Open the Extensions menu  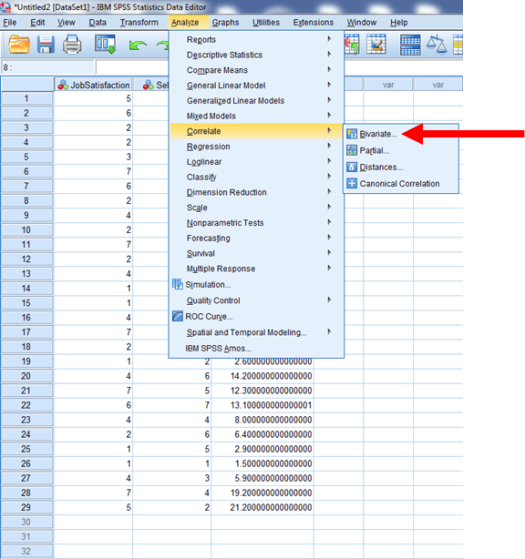point(313,22)
